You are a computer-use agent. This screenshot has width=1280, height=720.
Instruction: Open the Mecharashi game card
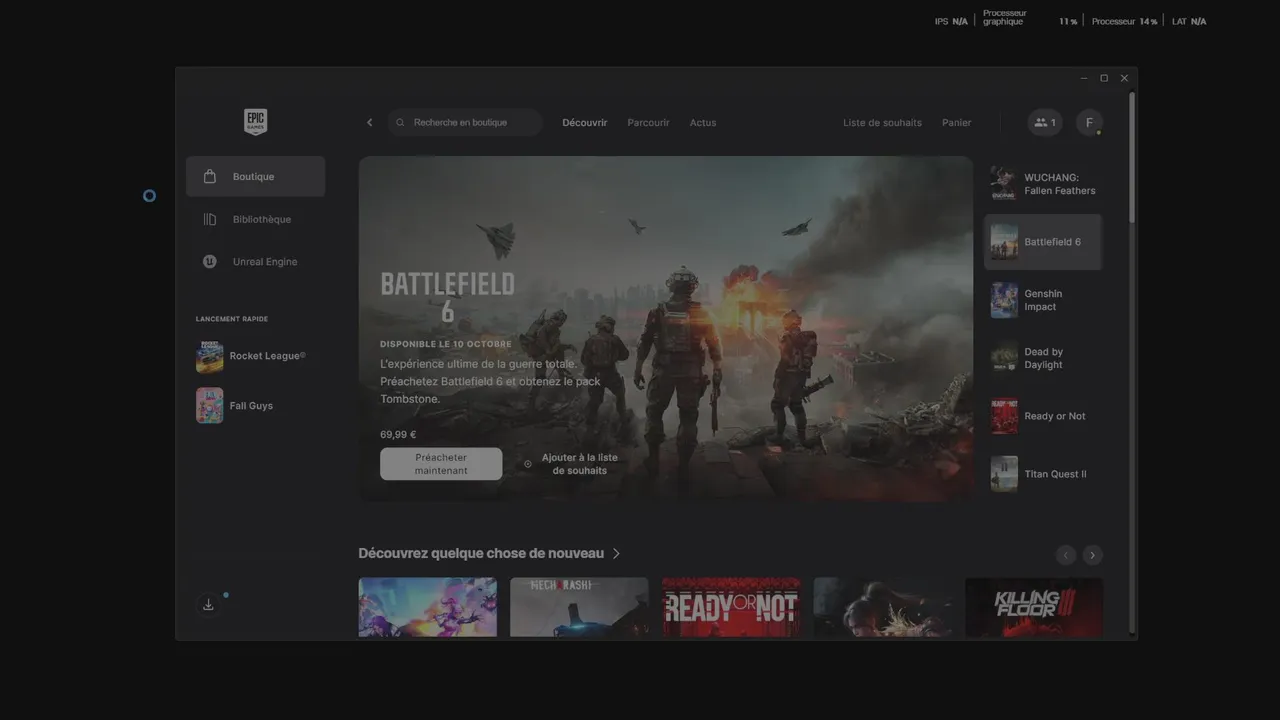(579, 607)
